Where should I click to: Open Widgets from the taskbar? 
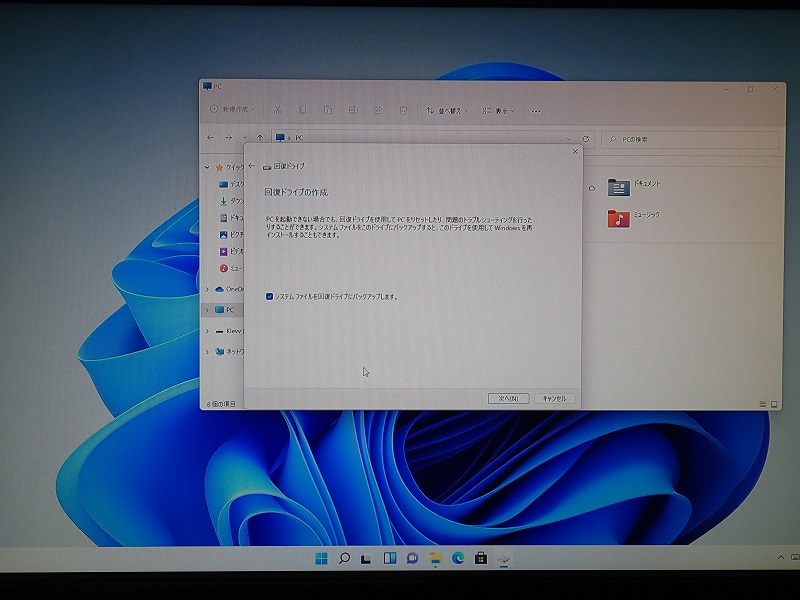pyautogui.click(x=390, y=559)
